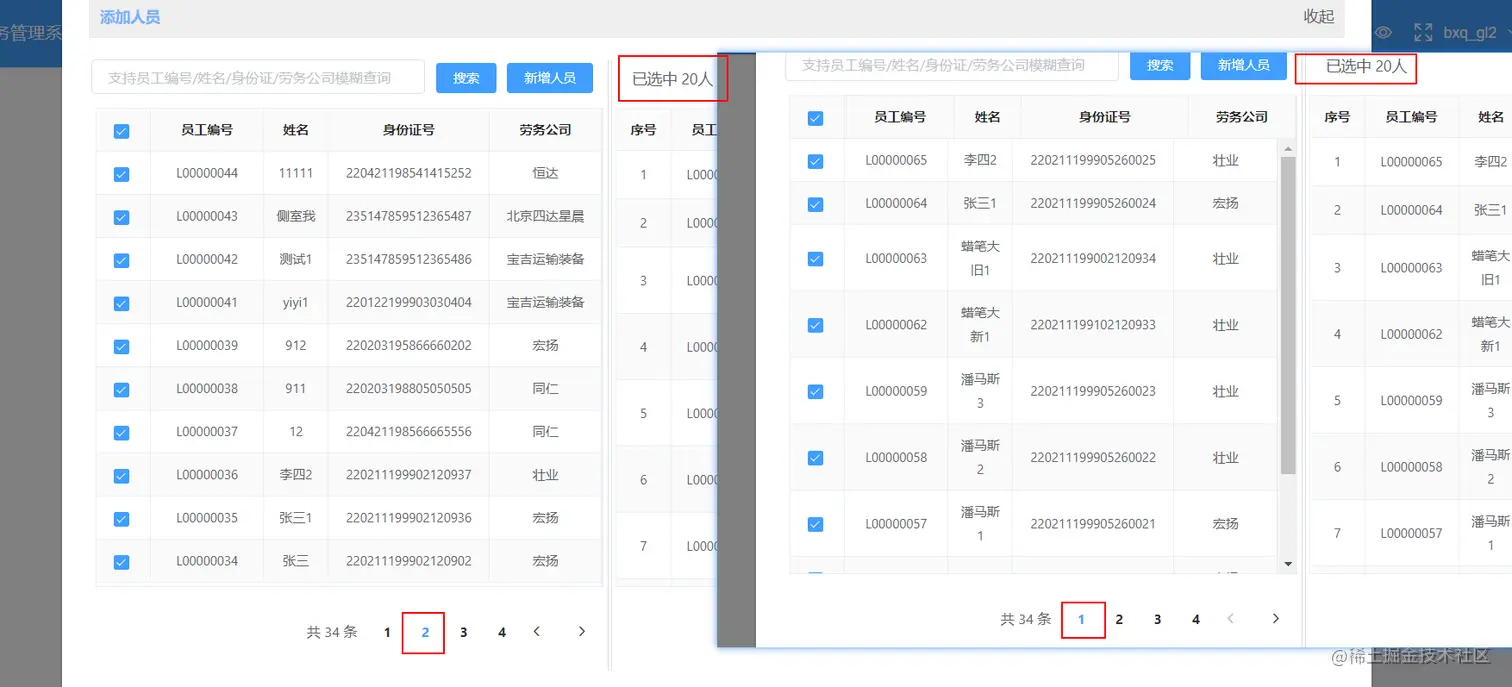Click the eye icon in the top header

pos(1383,33)
